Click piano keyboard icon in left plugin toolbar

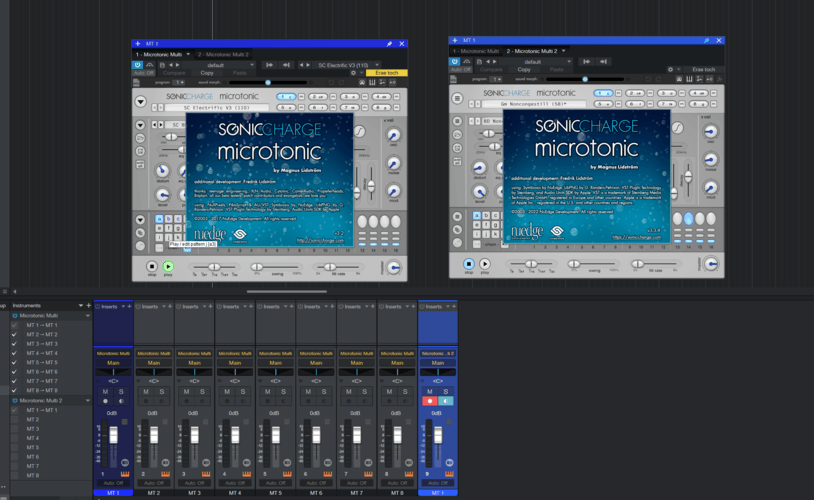(x=372, y=82)
